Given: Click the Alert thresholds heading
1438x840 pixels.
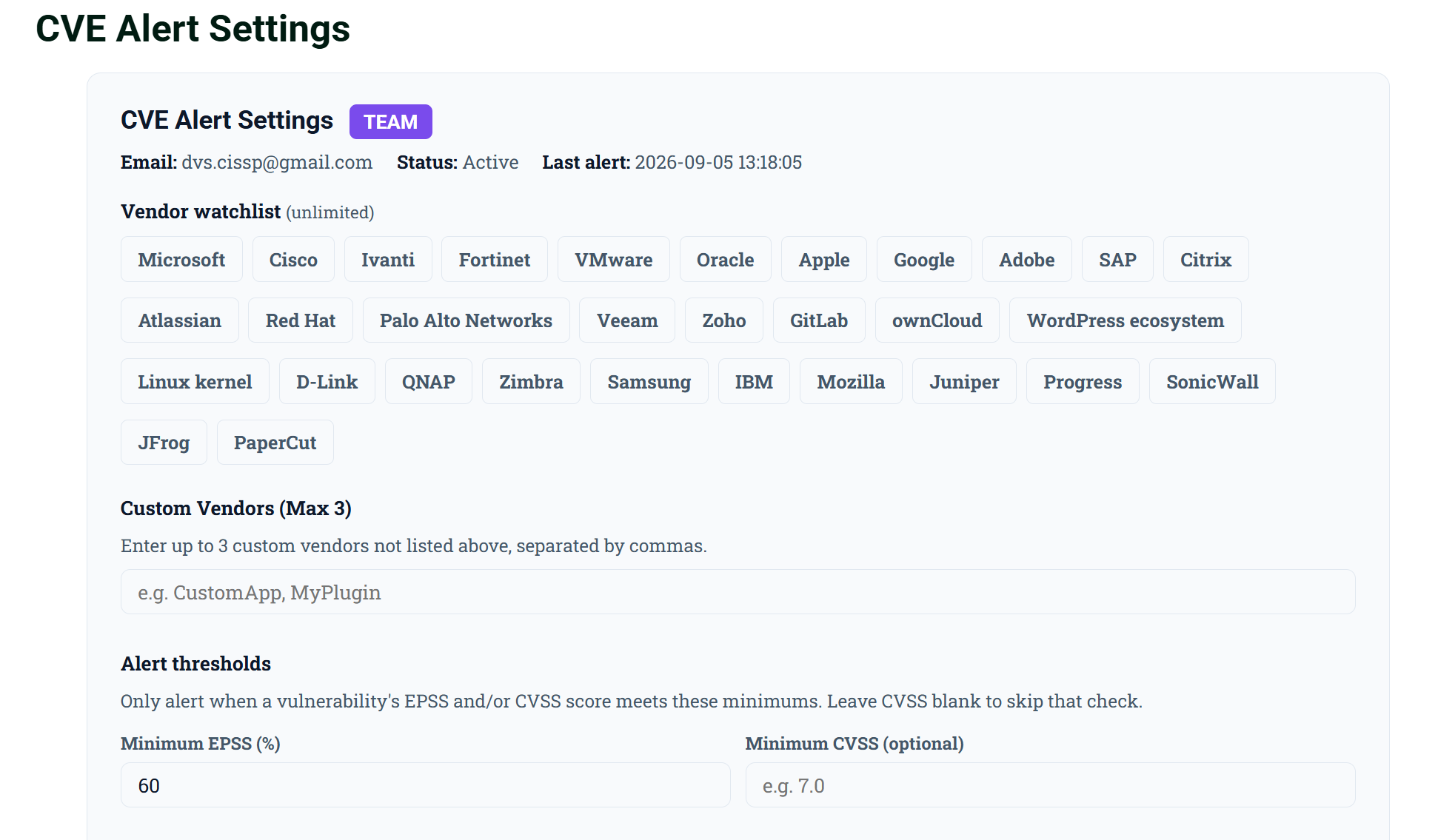Looking at the screenshot, I should click(196, 664).
